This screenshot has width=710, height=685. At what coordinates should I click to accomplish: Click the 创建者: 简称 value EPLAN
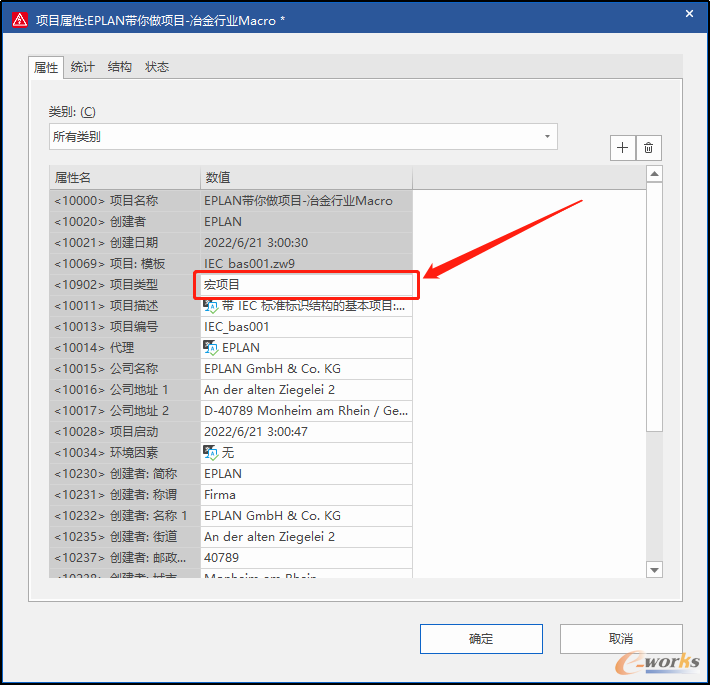pos(307,474)
